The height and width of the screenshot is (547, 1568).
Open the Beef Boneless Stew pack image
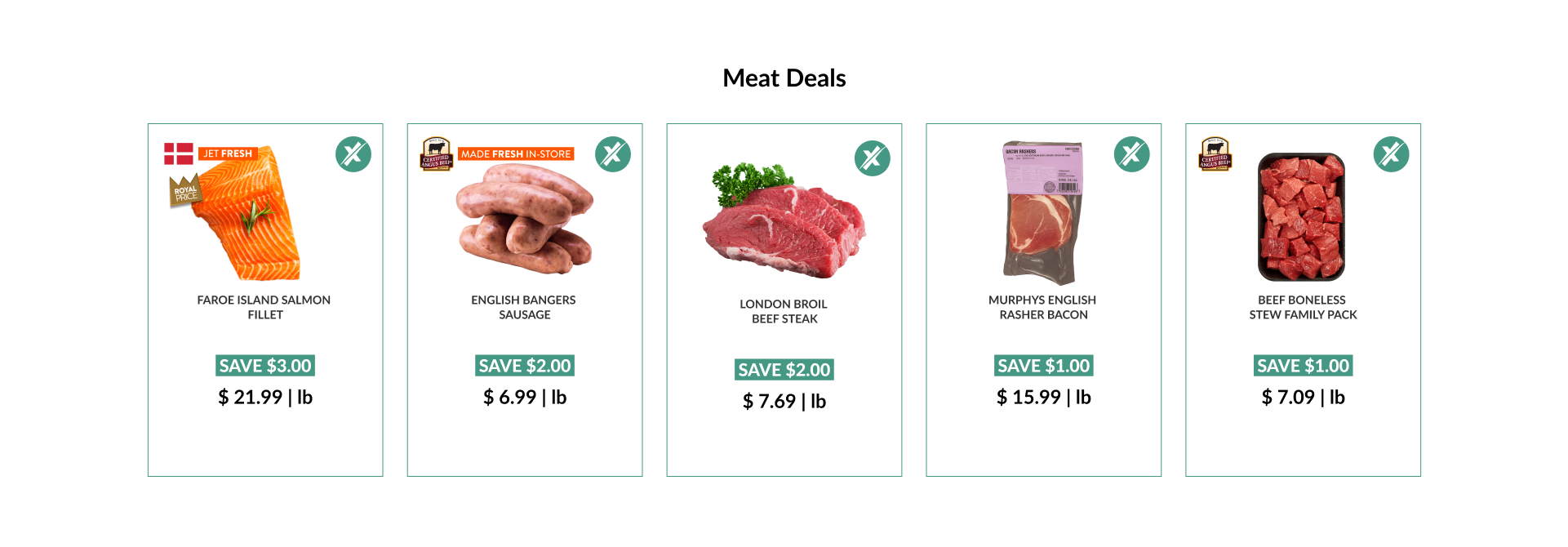1301,217
